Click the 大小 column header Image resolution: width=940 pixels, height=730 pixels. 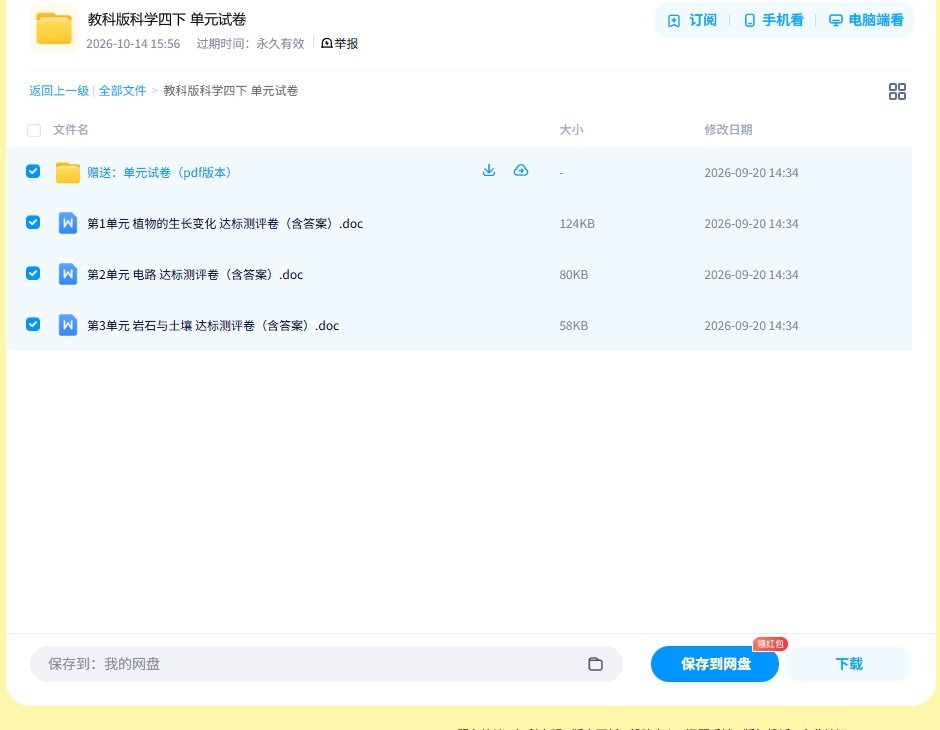(571, 129)
